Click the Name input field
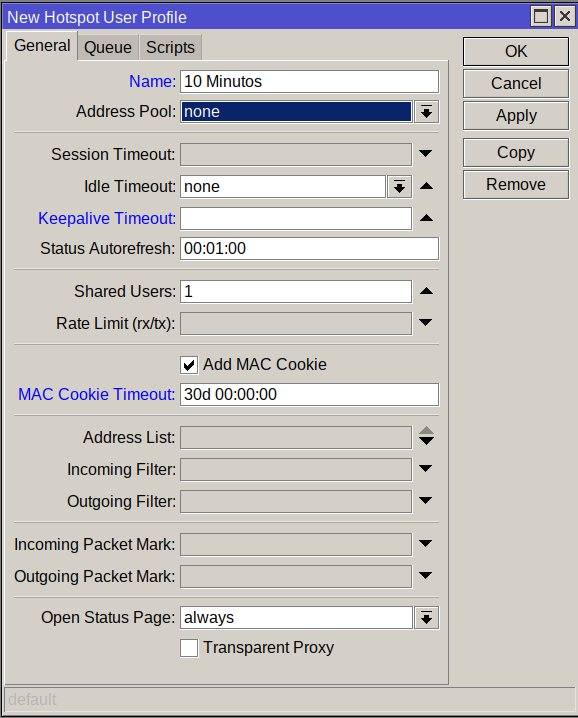Image resolution: width=578 pixels, height=718 pixels. (x=309, y=82)
